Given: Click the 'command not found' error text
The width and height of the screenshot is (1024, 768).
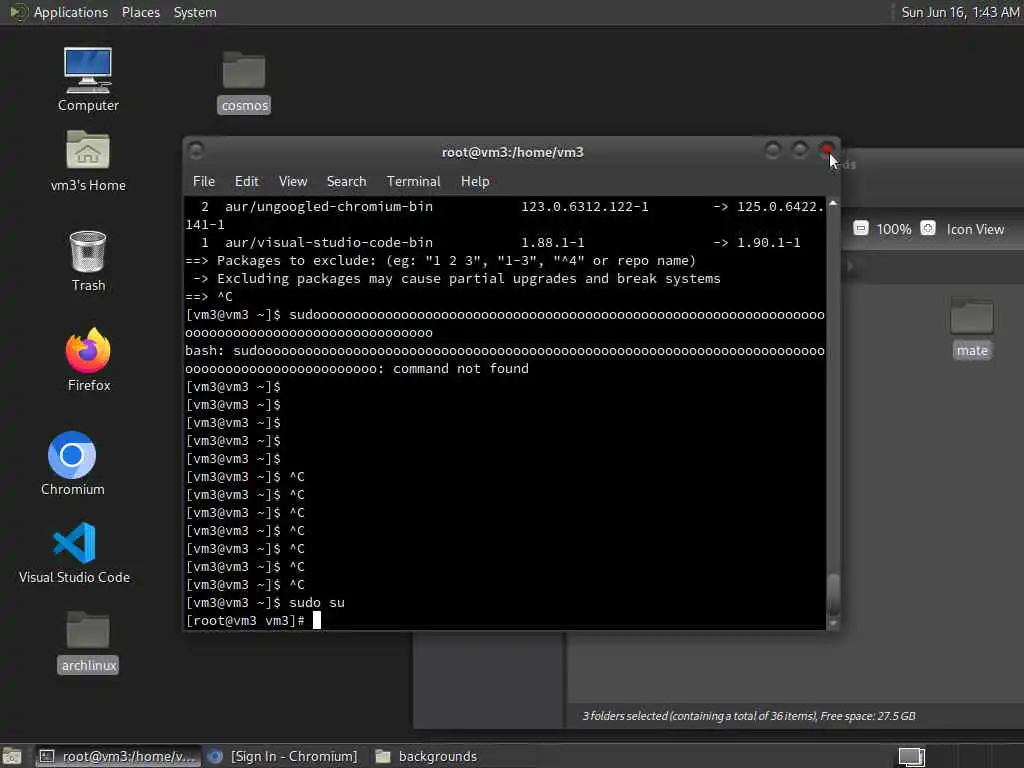Looking at the screenshot, I should (x=460, y=368).
